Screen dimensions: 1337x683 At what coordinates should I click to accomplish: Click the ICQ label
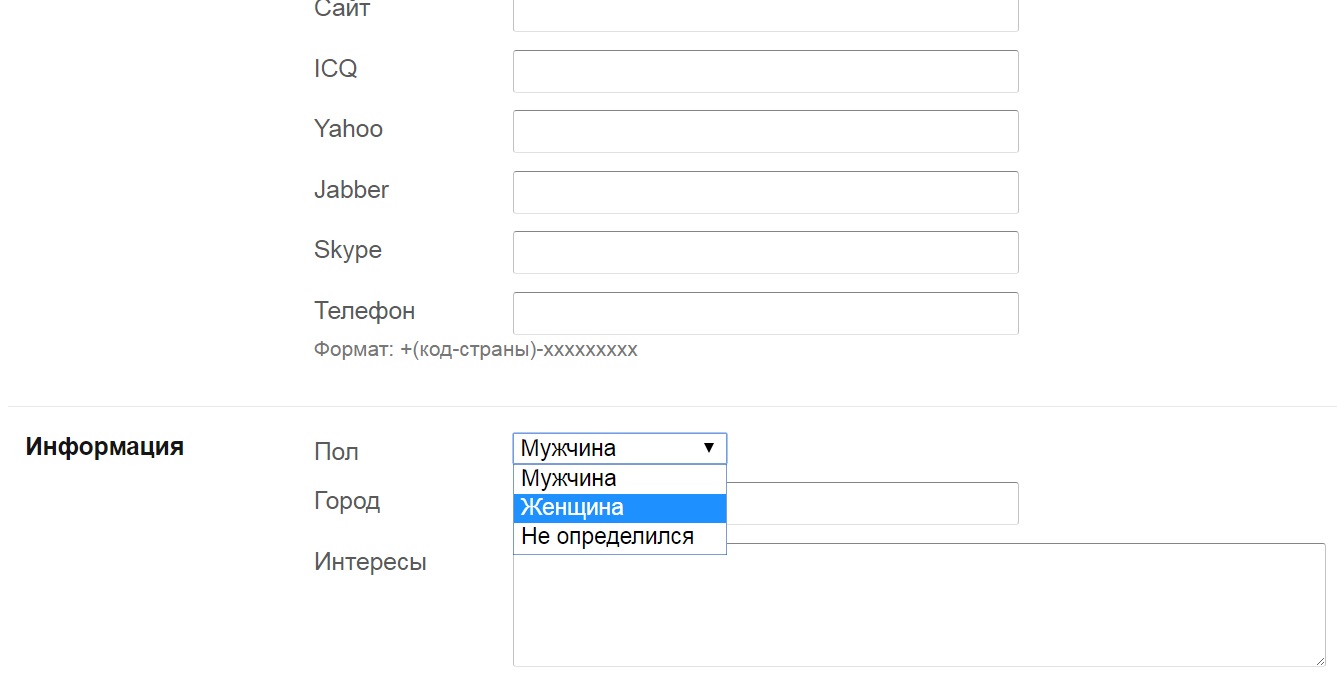336,69
